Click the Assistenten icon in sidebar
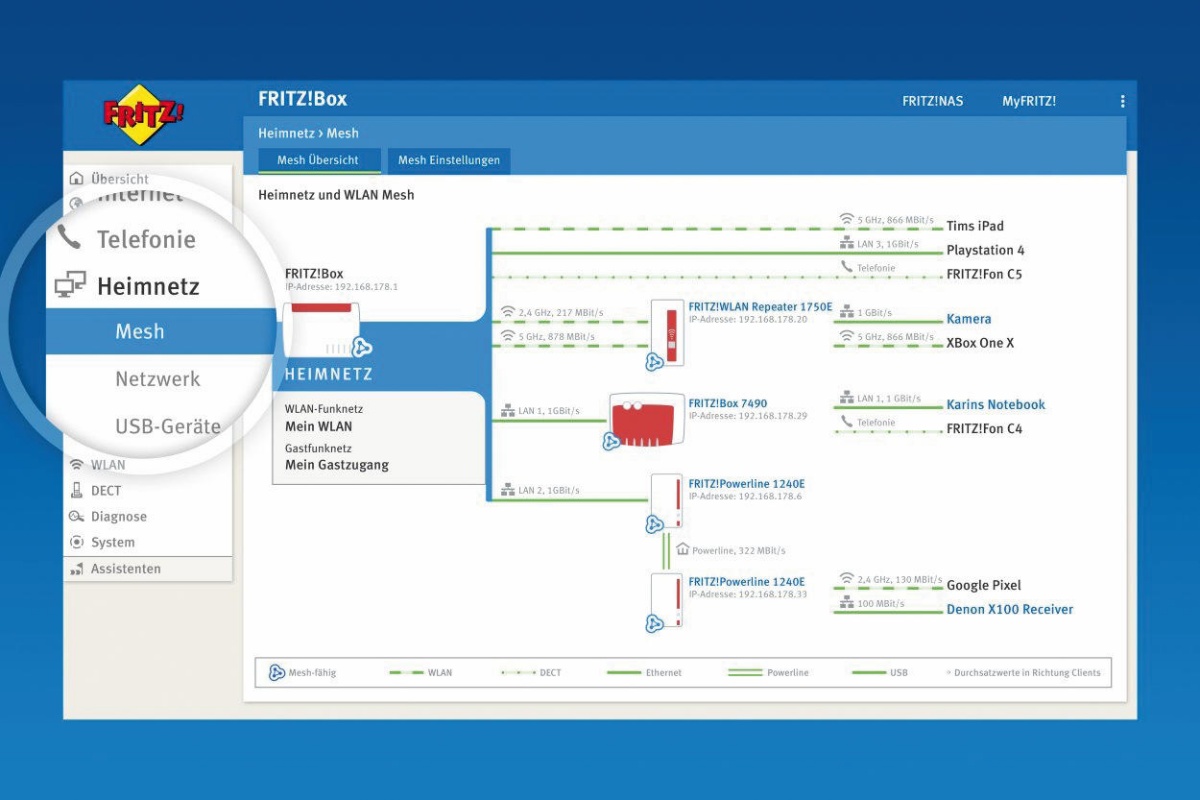The height and width of the screenshot is (800, 1200). coord(77,569)
